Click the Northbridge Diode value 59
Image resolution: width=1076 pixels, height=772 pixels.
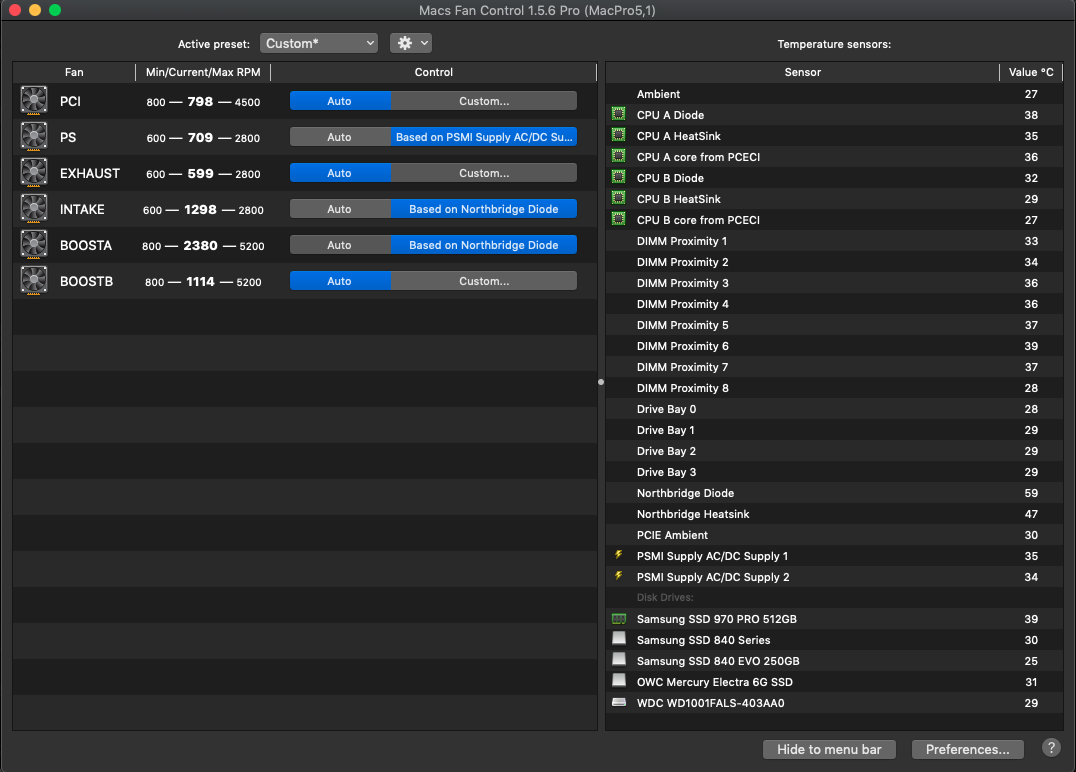point(1031,493)
